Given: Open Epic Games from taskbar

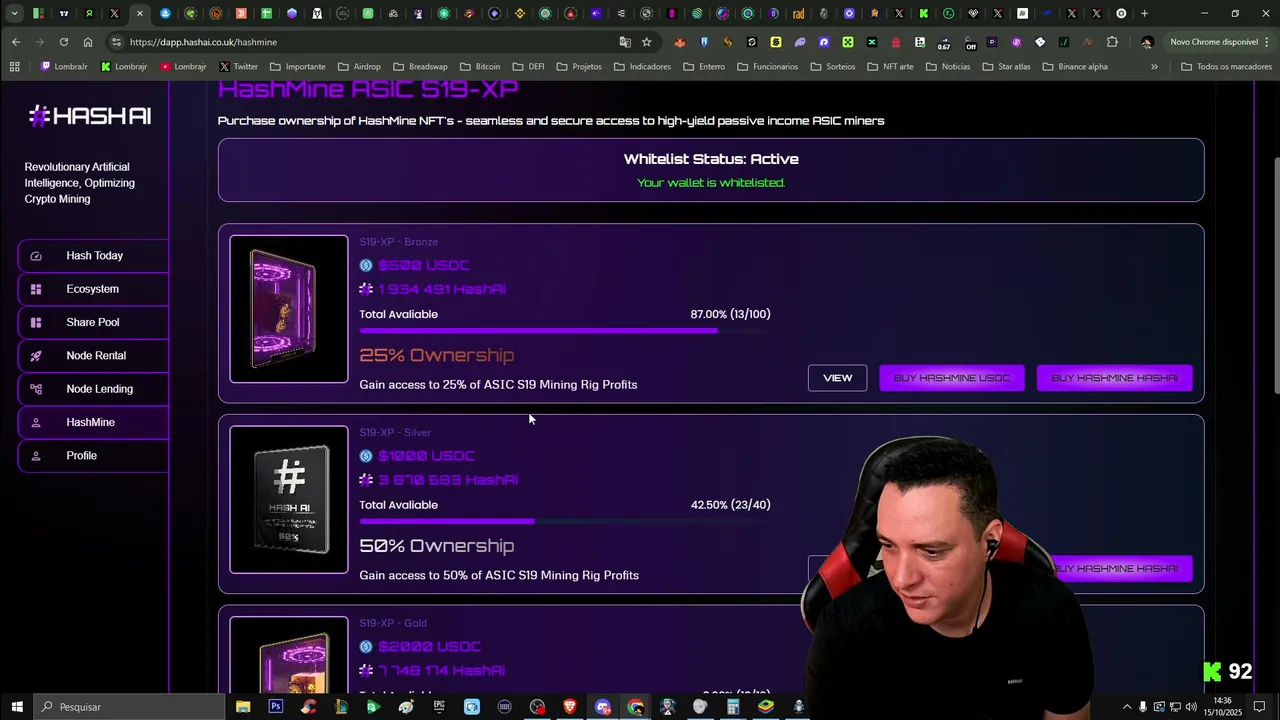Looking at the screenshot, I should tap(439, 707).
